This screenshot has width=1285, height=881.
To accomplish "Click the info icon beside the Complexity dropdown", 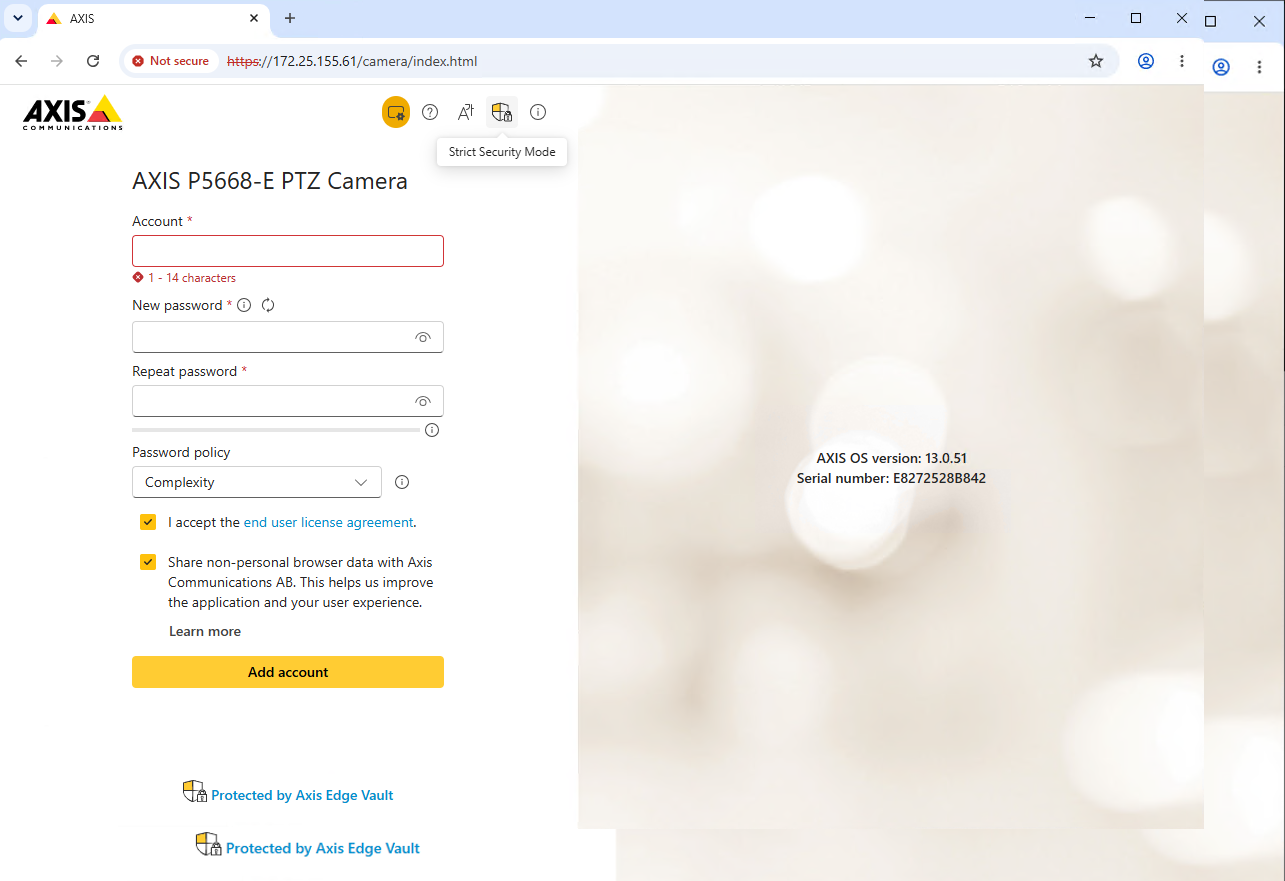I will (402, 482).
